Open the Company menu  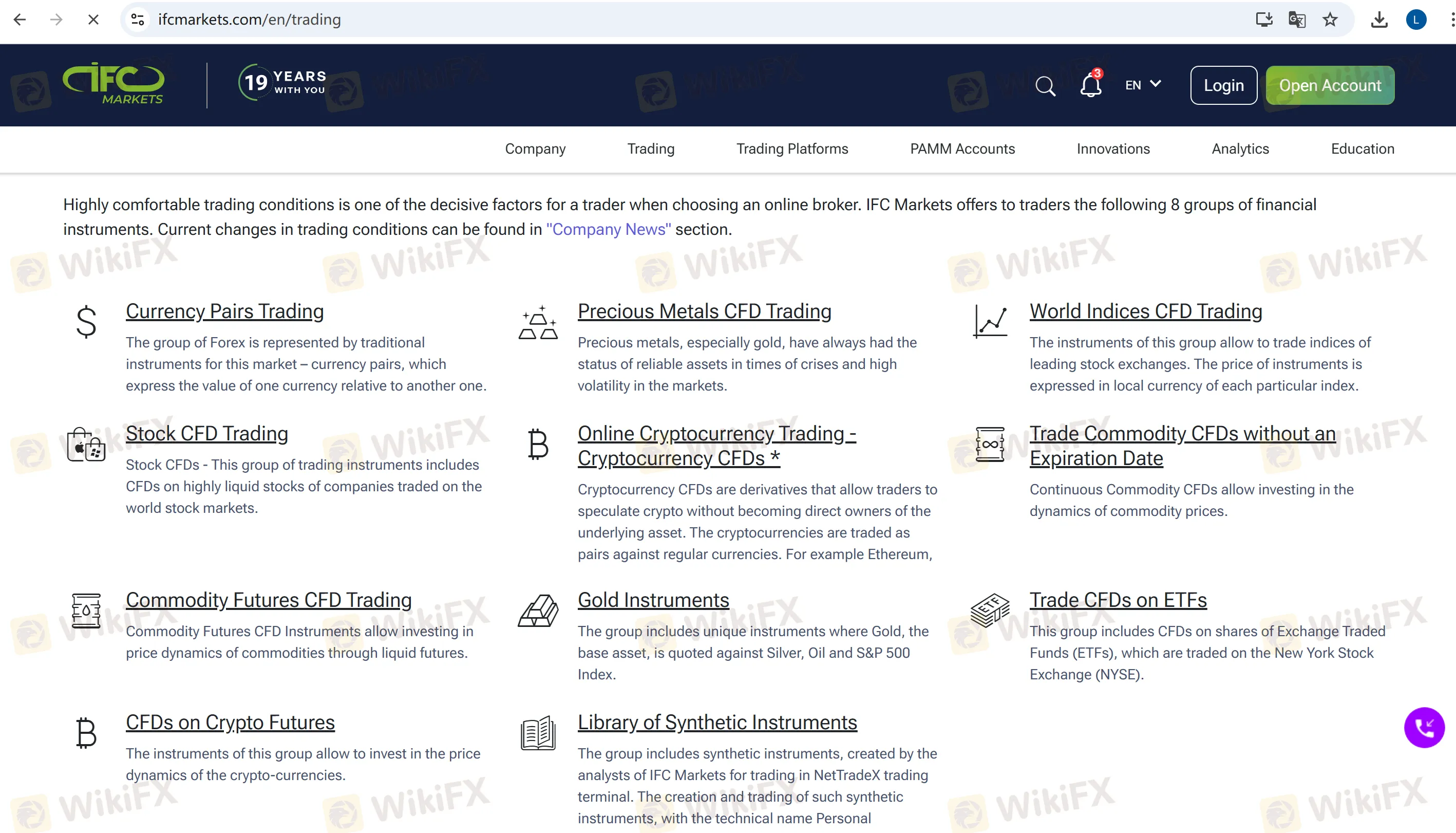[x=535, y=149]
